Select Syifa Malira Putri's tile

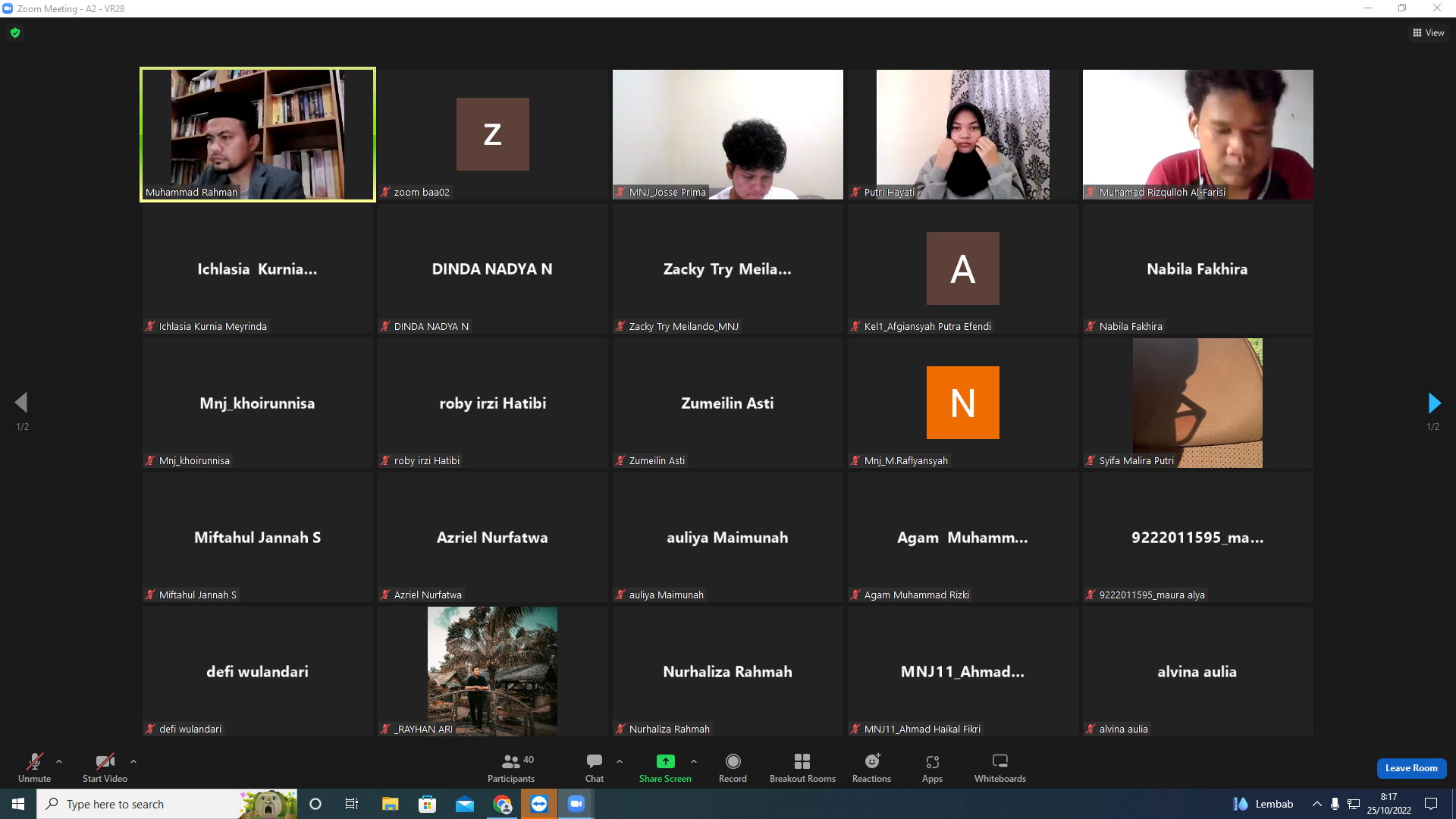[x=1198, y=403]
